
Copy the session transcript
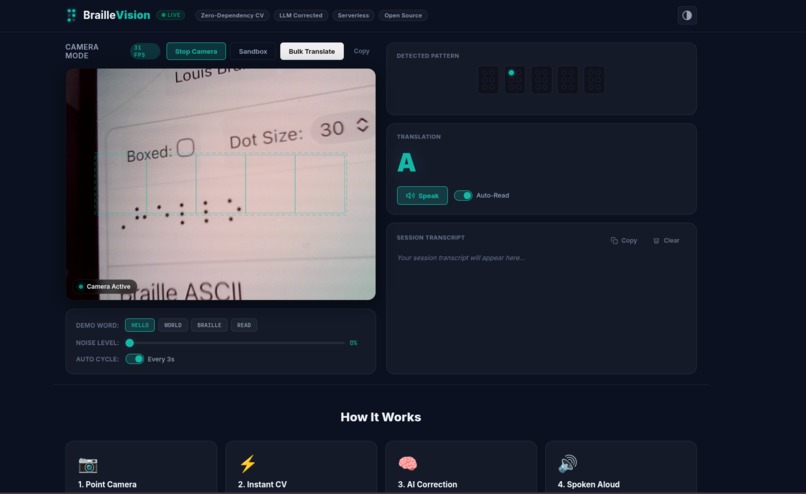click(x=624, y=241)
